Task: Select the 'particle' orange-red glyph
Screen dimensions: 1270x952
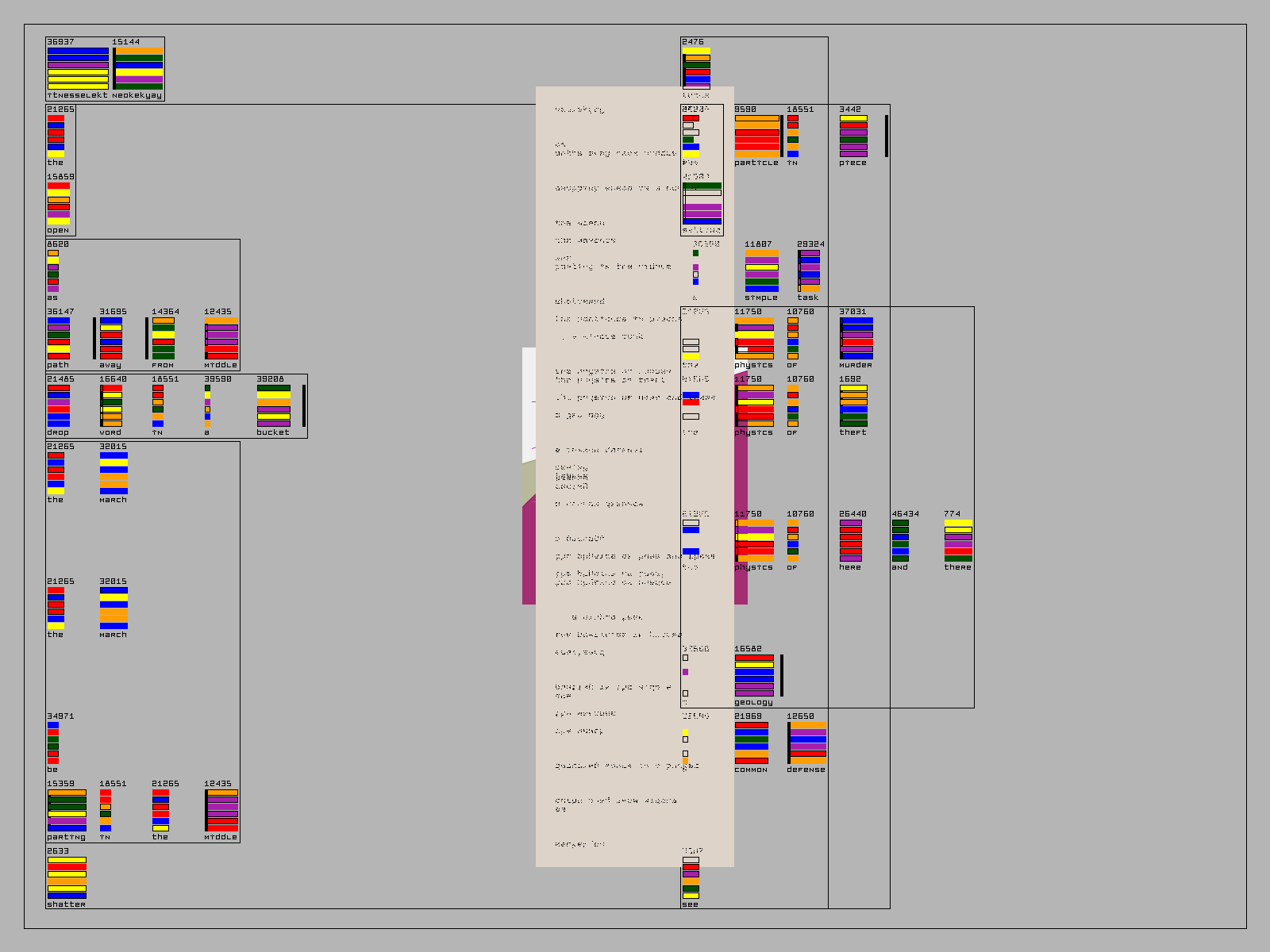Action: tap(756, 136)
